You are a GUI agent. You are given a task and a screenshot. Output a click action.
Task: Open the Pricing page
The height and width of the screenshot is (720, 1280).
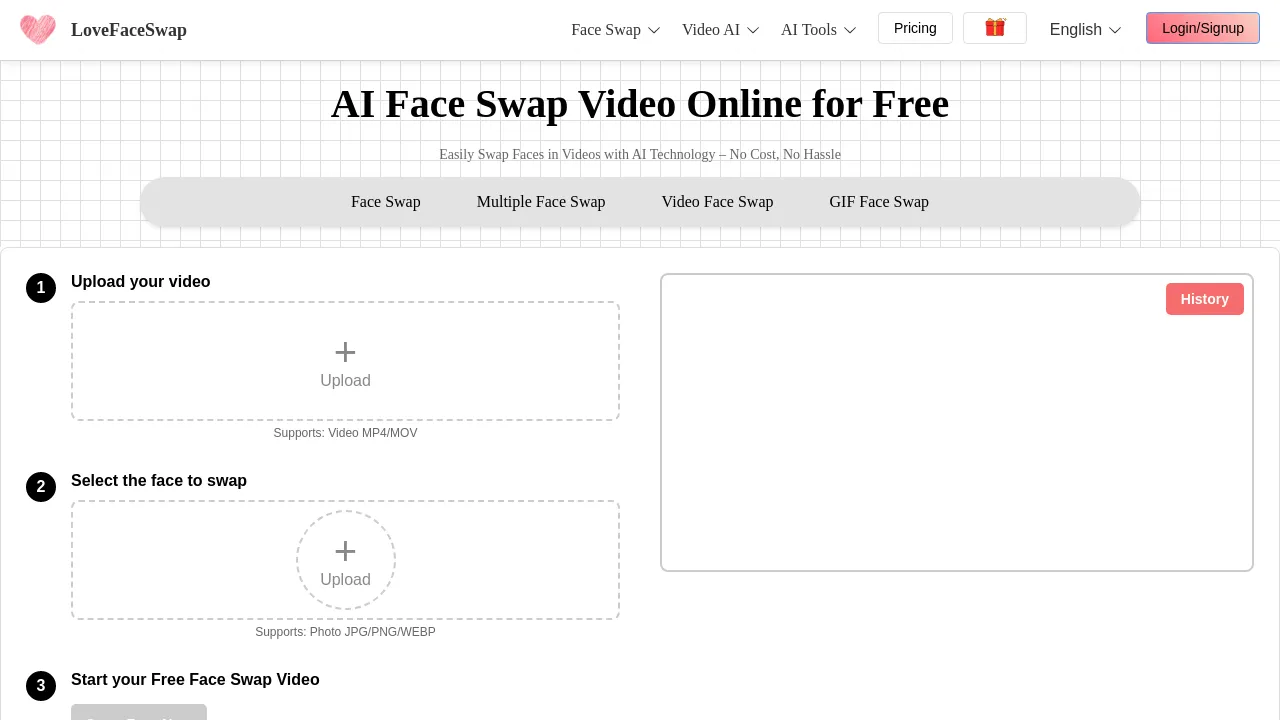(915, 28)
